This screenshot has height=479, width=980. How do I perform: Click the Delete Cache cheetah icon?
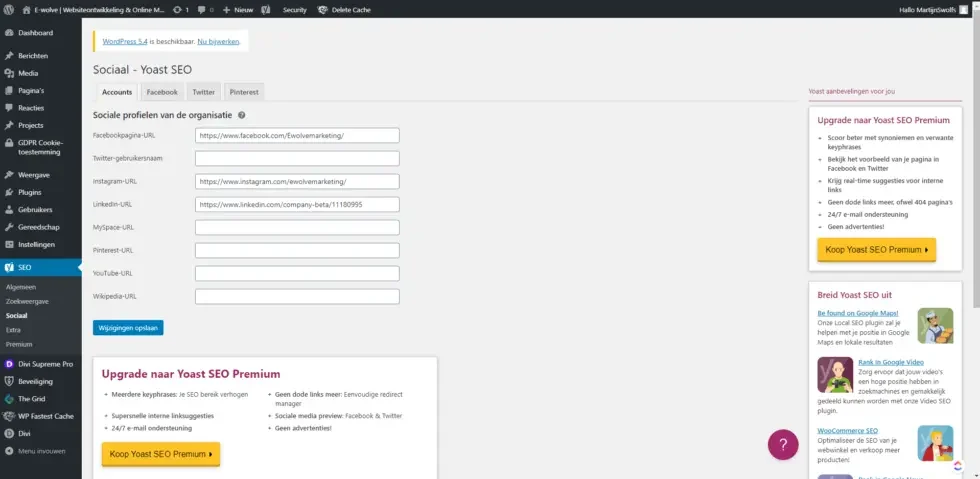(322, 10)
